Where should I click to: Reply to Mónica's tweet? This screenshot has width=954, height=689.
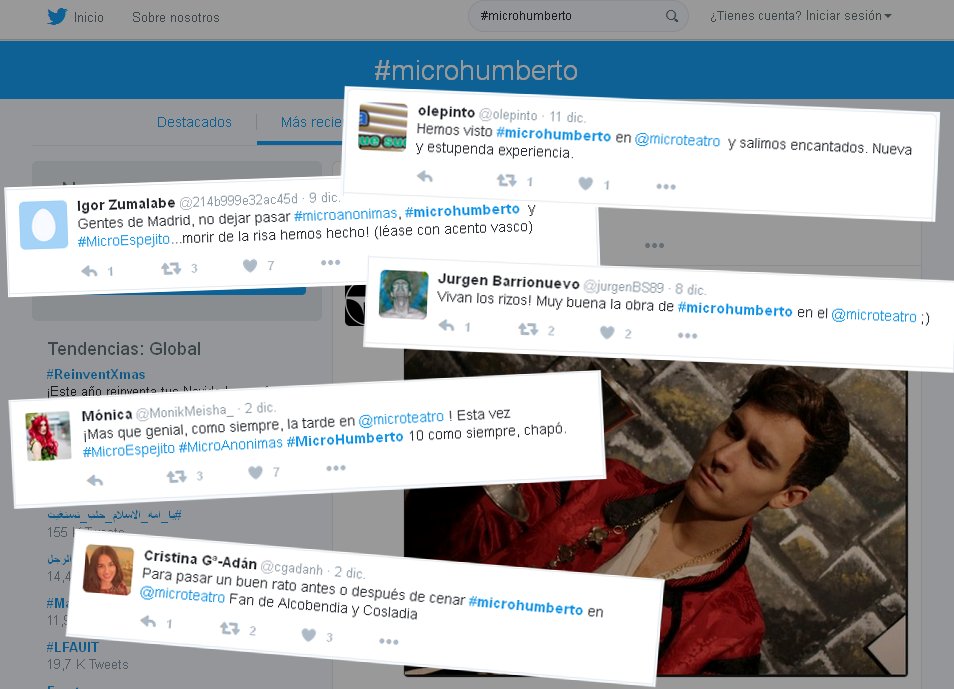click(95, 480)
